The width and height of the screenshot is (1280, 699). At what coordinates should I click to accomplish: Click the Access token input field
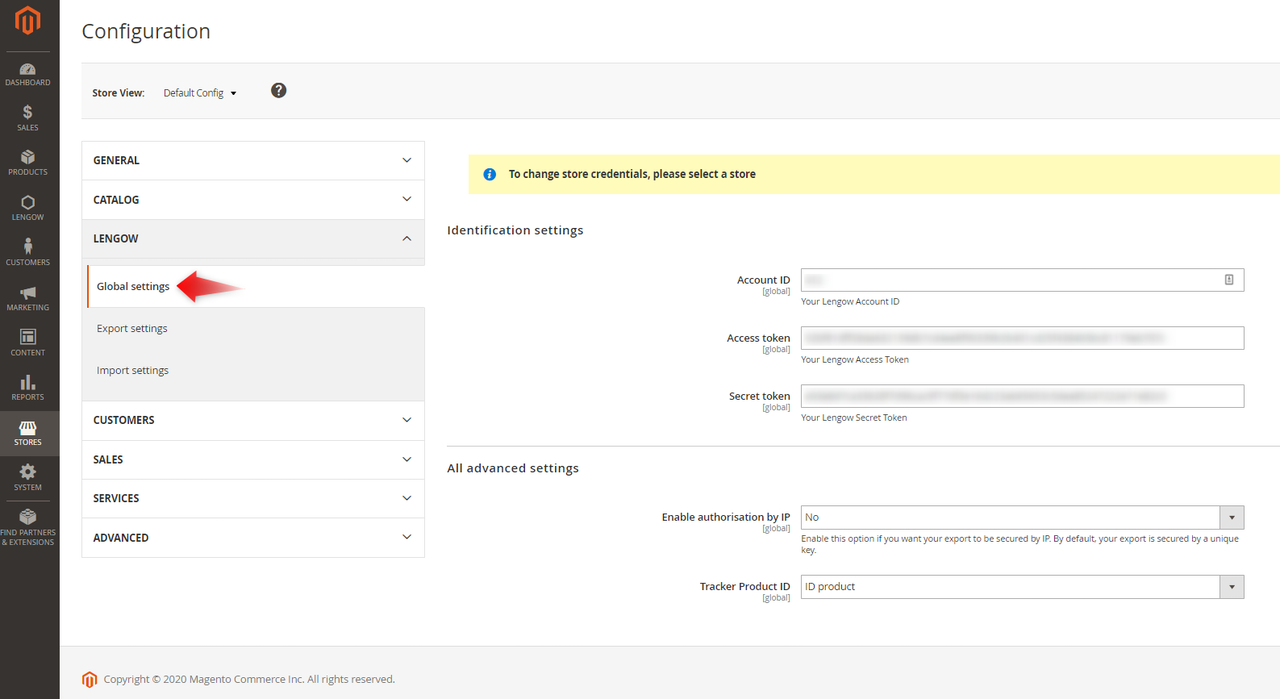click(x=1022, y=338)
